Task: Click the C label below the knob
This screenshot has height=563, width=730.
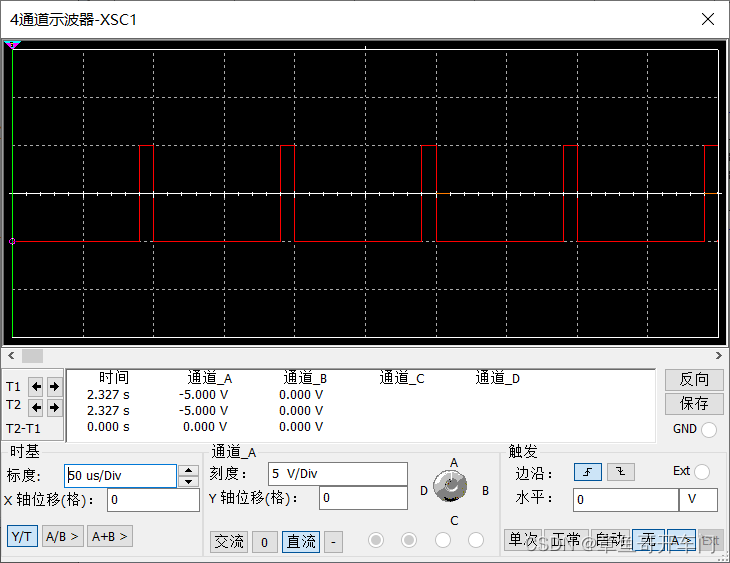Action: (x=454, y=520)
